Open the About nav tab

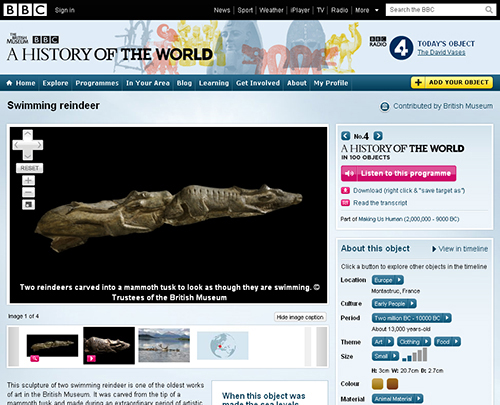[x=297, y=83]
